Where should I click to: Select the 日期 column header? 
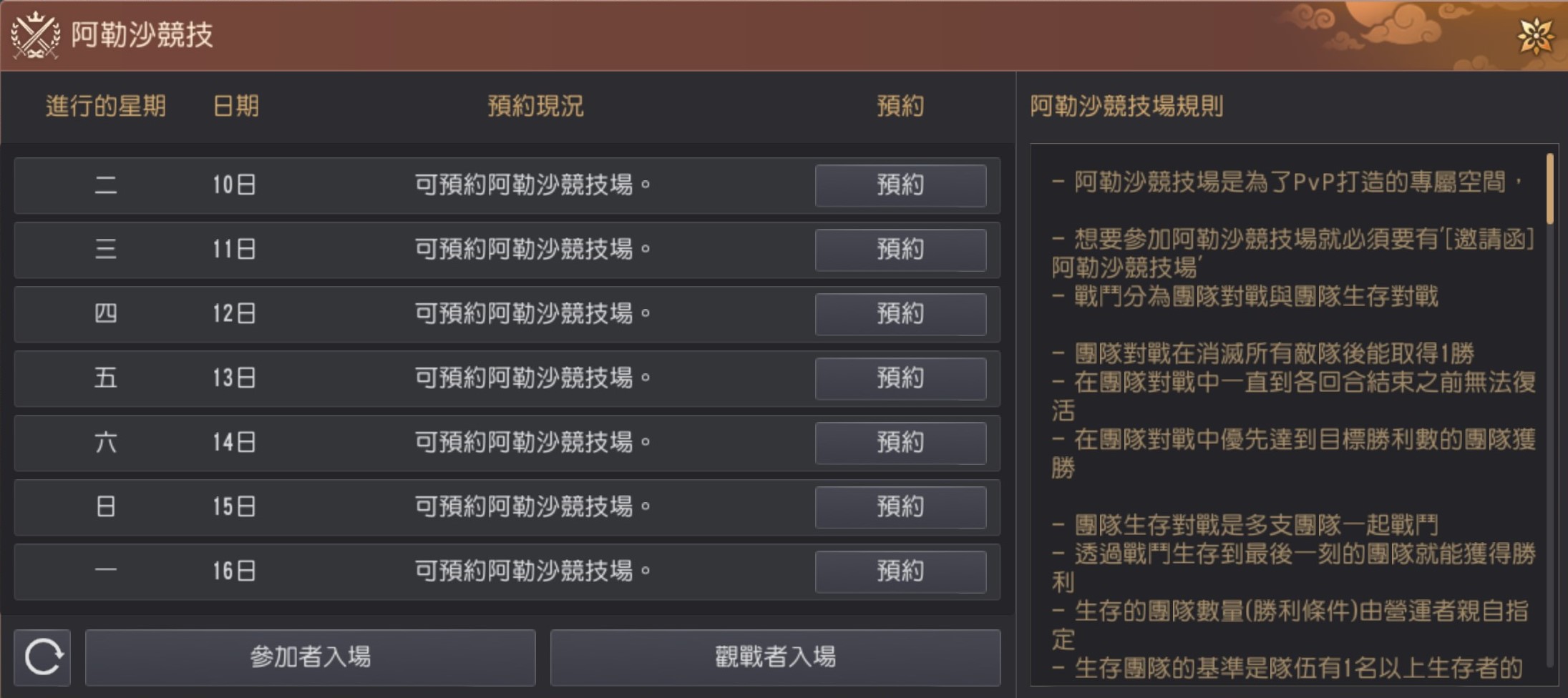236,106
